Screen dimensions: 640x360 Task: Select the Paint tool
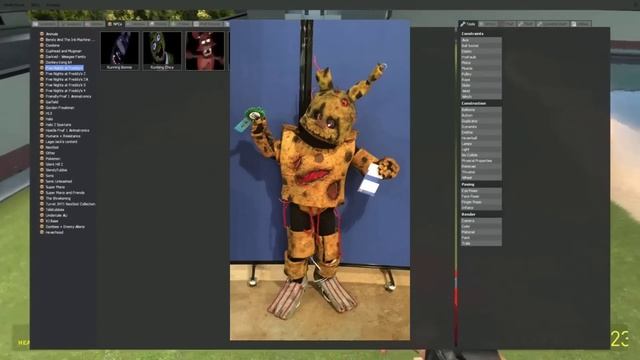pyautogui.click(x=481, y=238)
